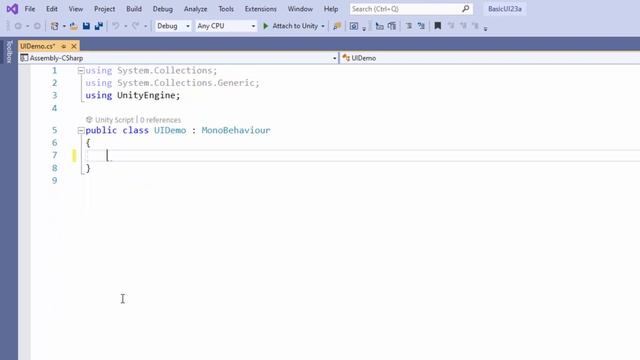Expand the Attach to Unity dropdown arrow
This screenshot has height=360, width=640.
point(323,27)
